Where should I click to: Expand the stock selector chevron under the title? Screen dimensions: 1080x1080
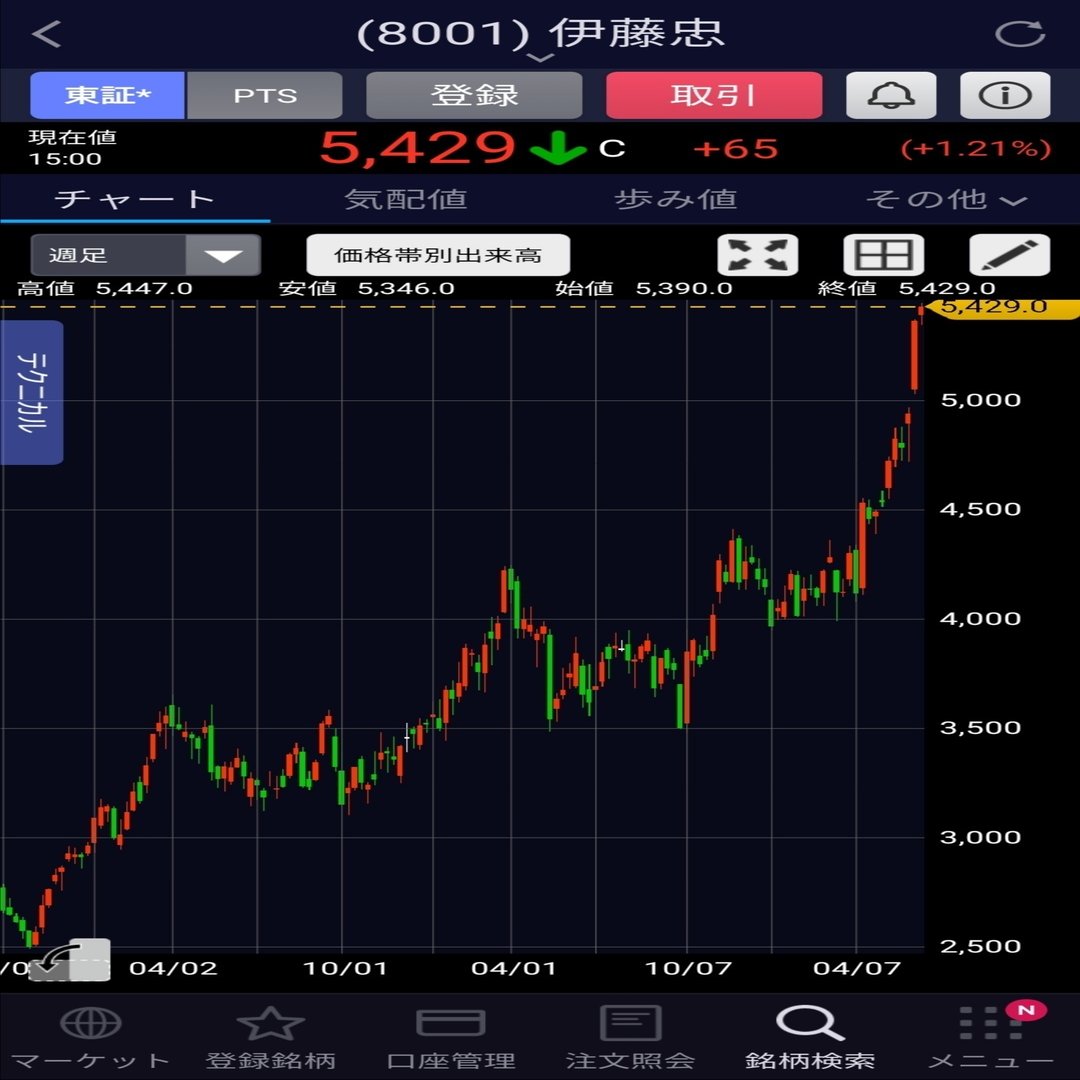click(540, 58)
